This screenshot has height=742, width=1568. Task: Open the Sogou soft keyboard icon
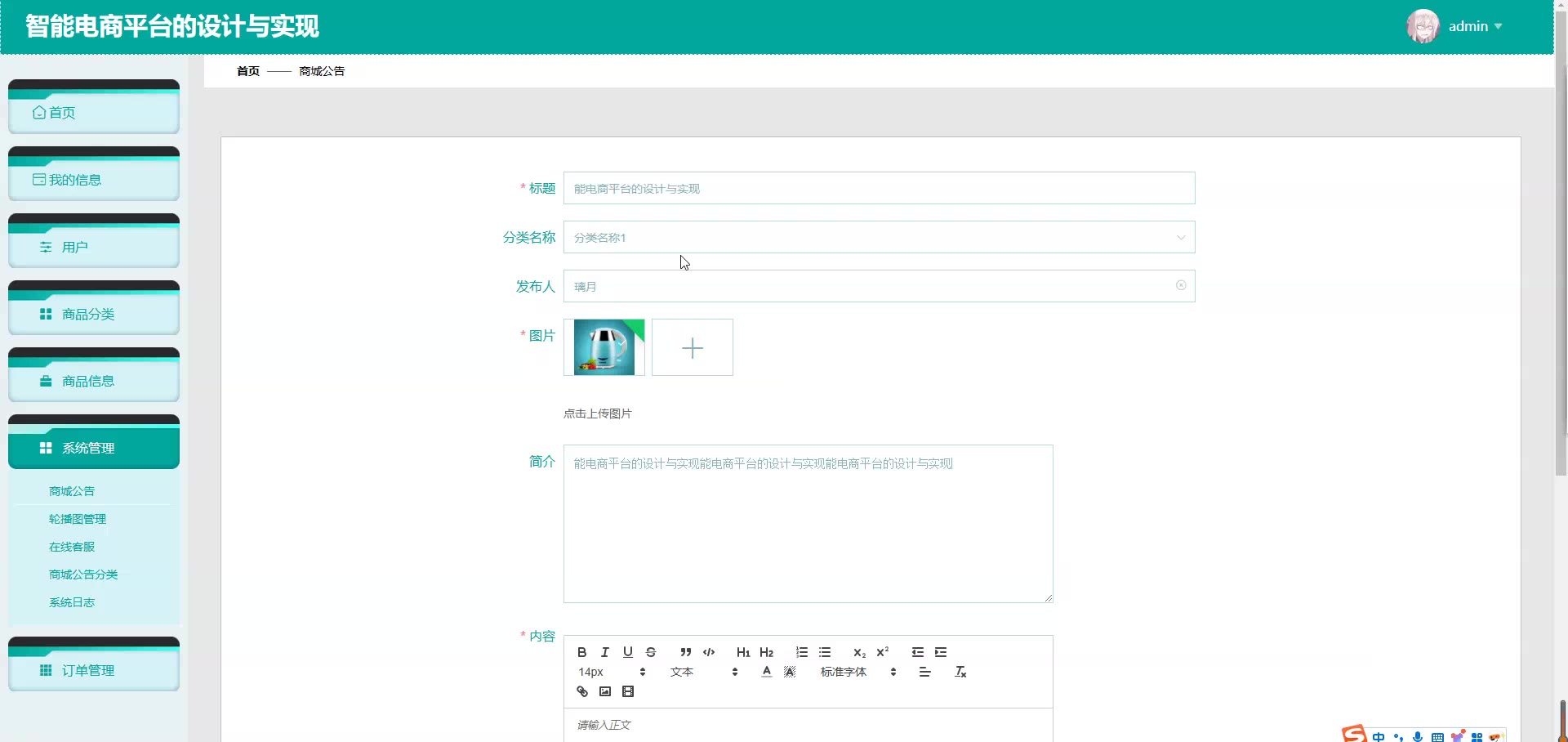(1437, 737)
